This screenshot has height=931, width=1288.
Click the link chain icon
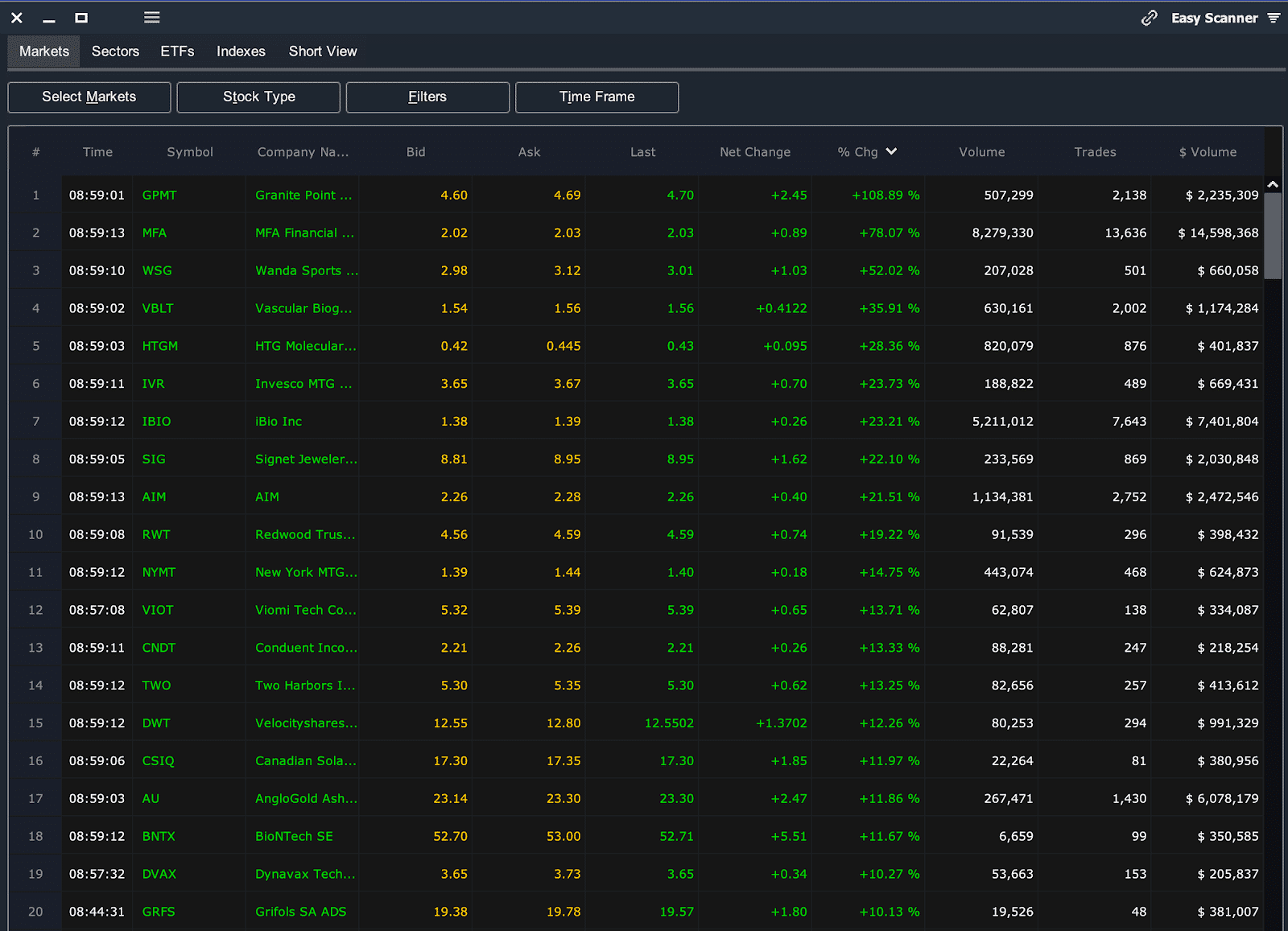coord(1150,18)
